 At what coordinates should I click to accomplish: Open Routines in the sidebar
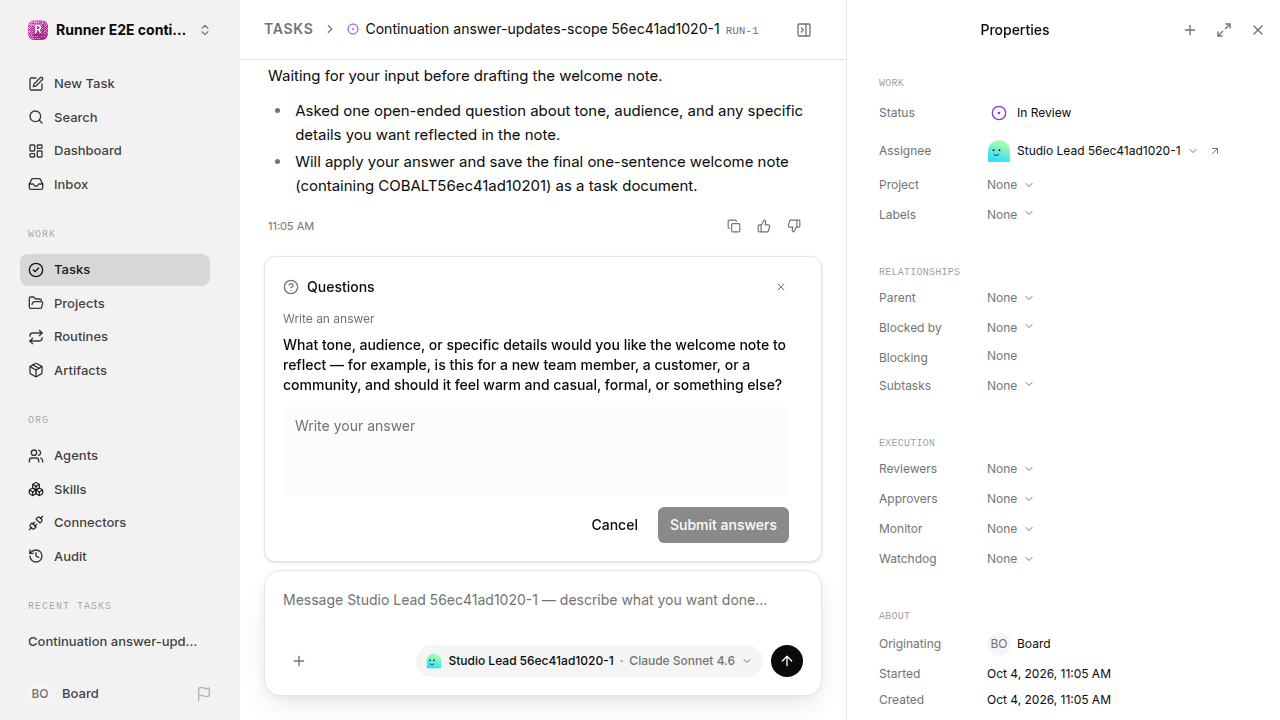coord(115,337)
